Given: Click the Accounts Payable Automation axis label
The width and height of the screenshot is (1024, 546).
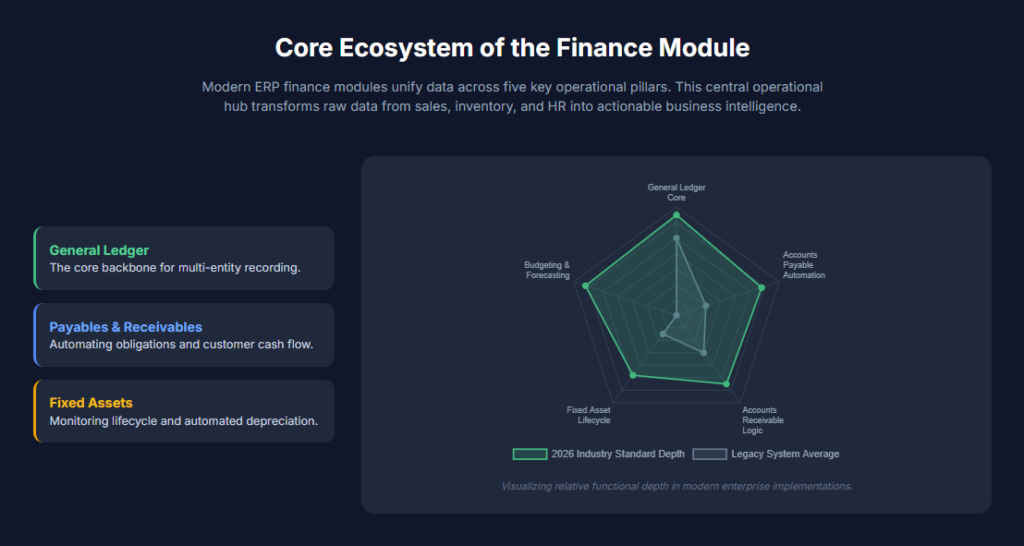Looking at the screenshot, I should coord(804,265).
